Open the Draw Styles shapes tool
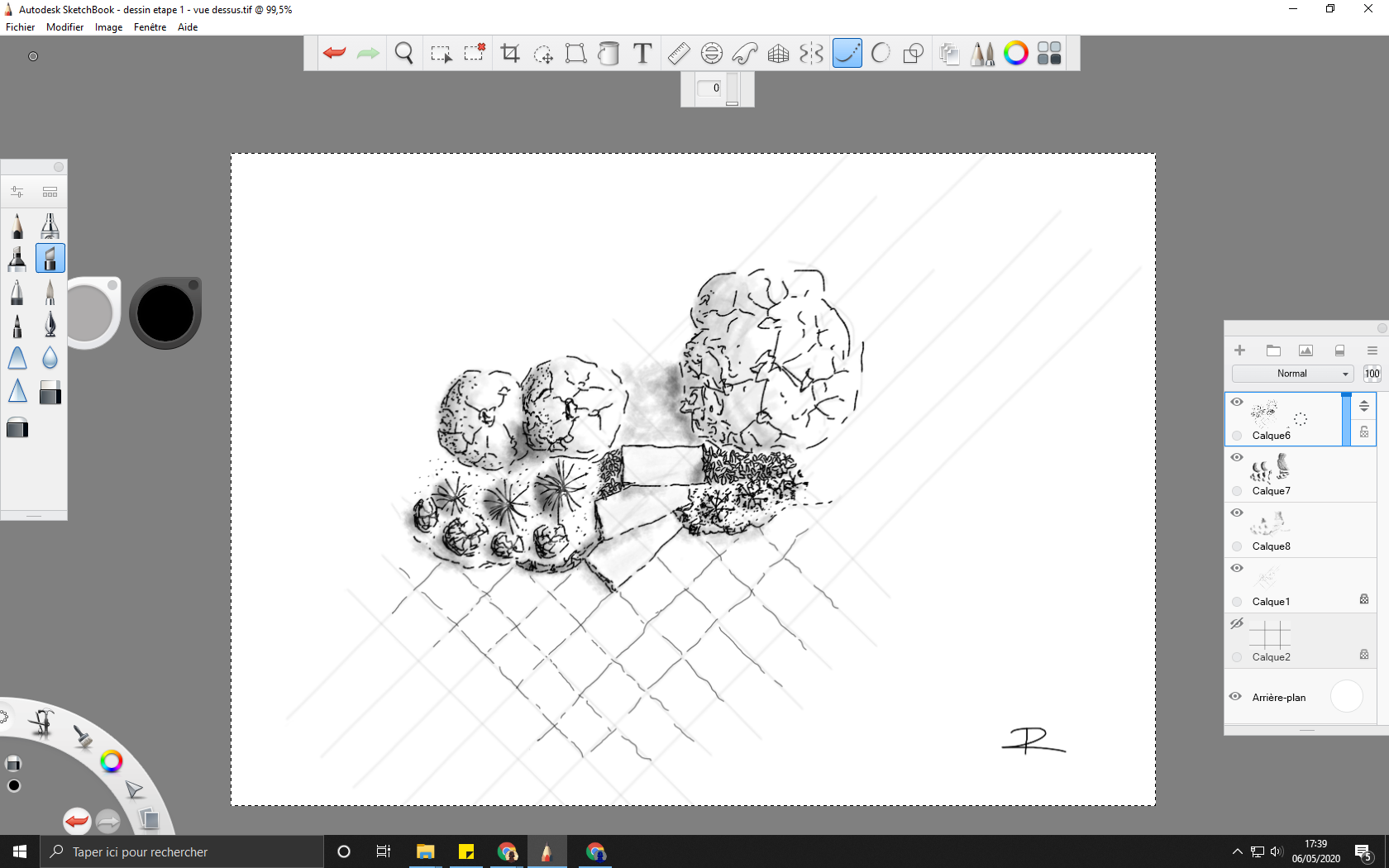The image size is (1389, 868). 914,53
